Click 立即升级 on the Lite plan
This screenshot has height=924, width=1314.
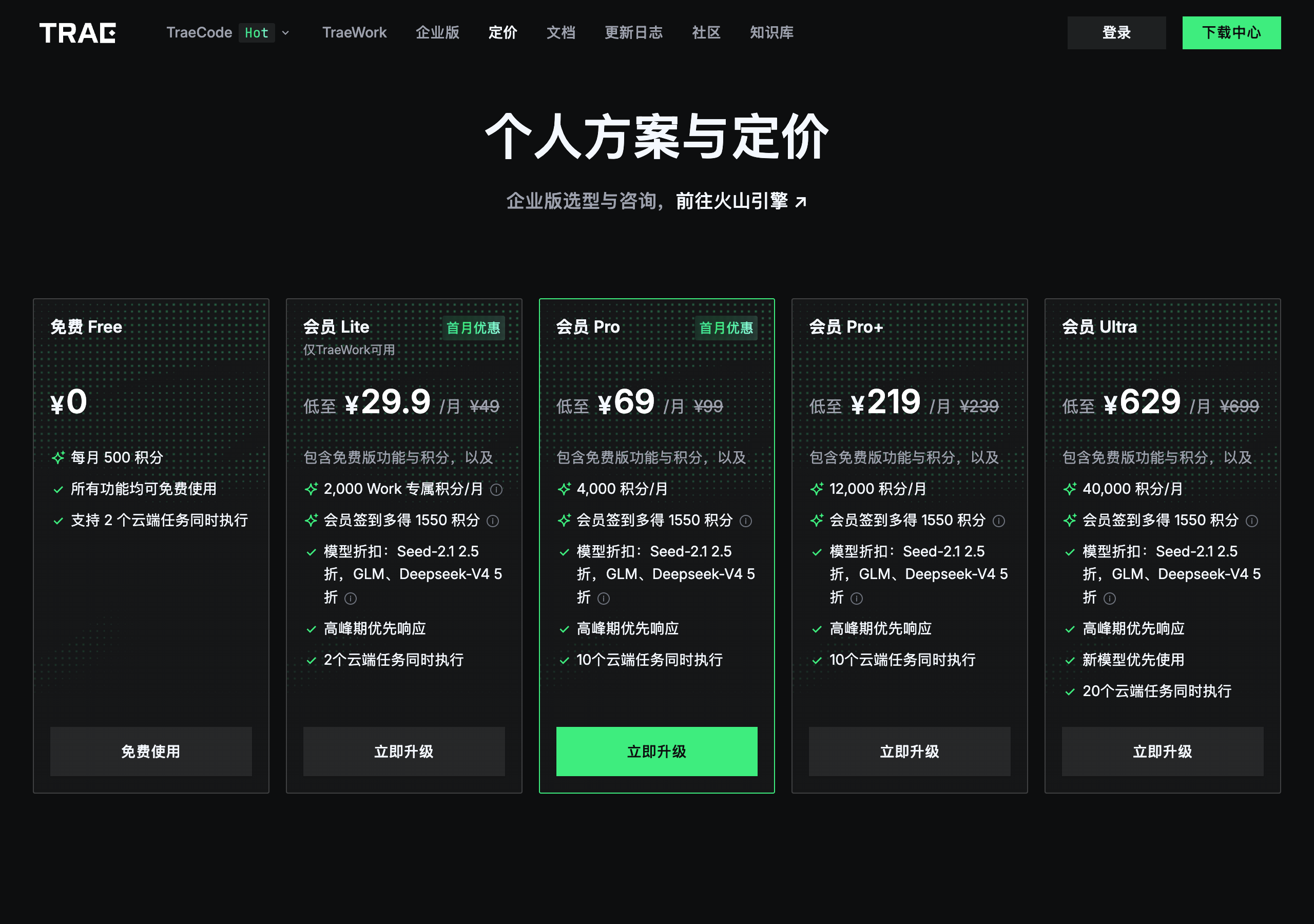pos(404,751)
